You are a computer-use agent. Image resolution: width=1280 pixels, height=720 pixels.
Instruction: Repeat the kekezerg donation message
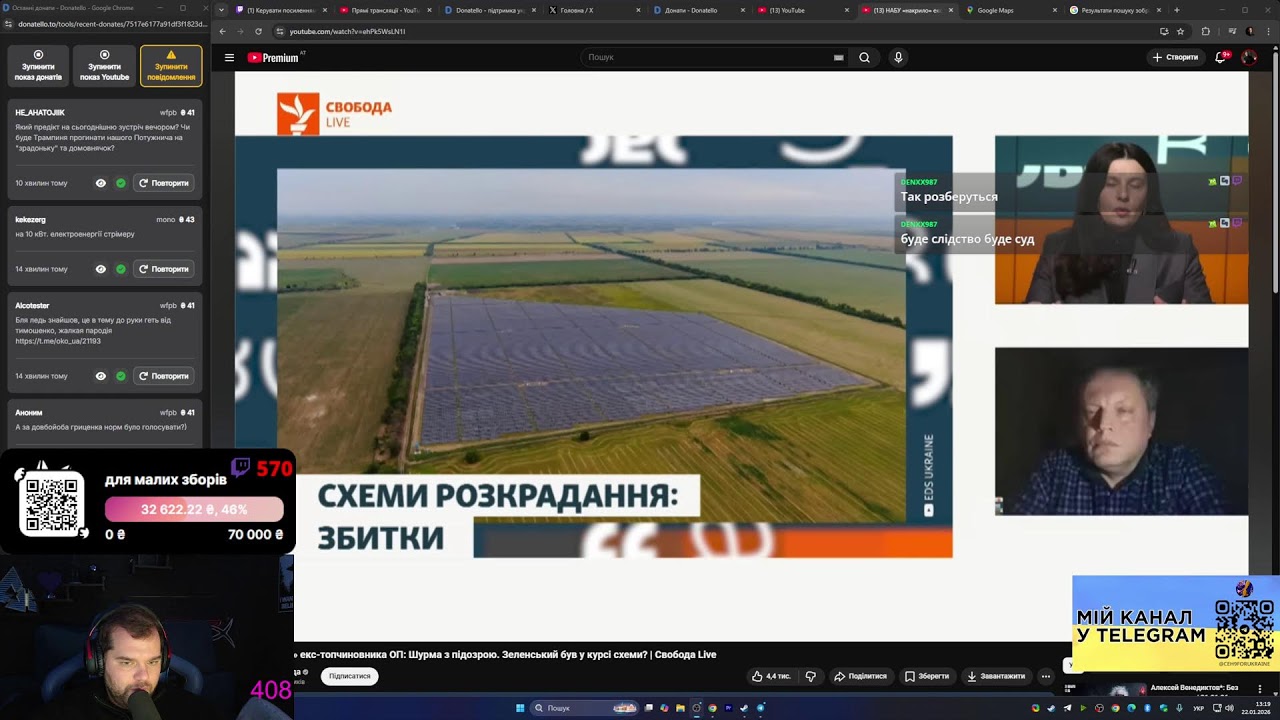[x=164, y=269]
